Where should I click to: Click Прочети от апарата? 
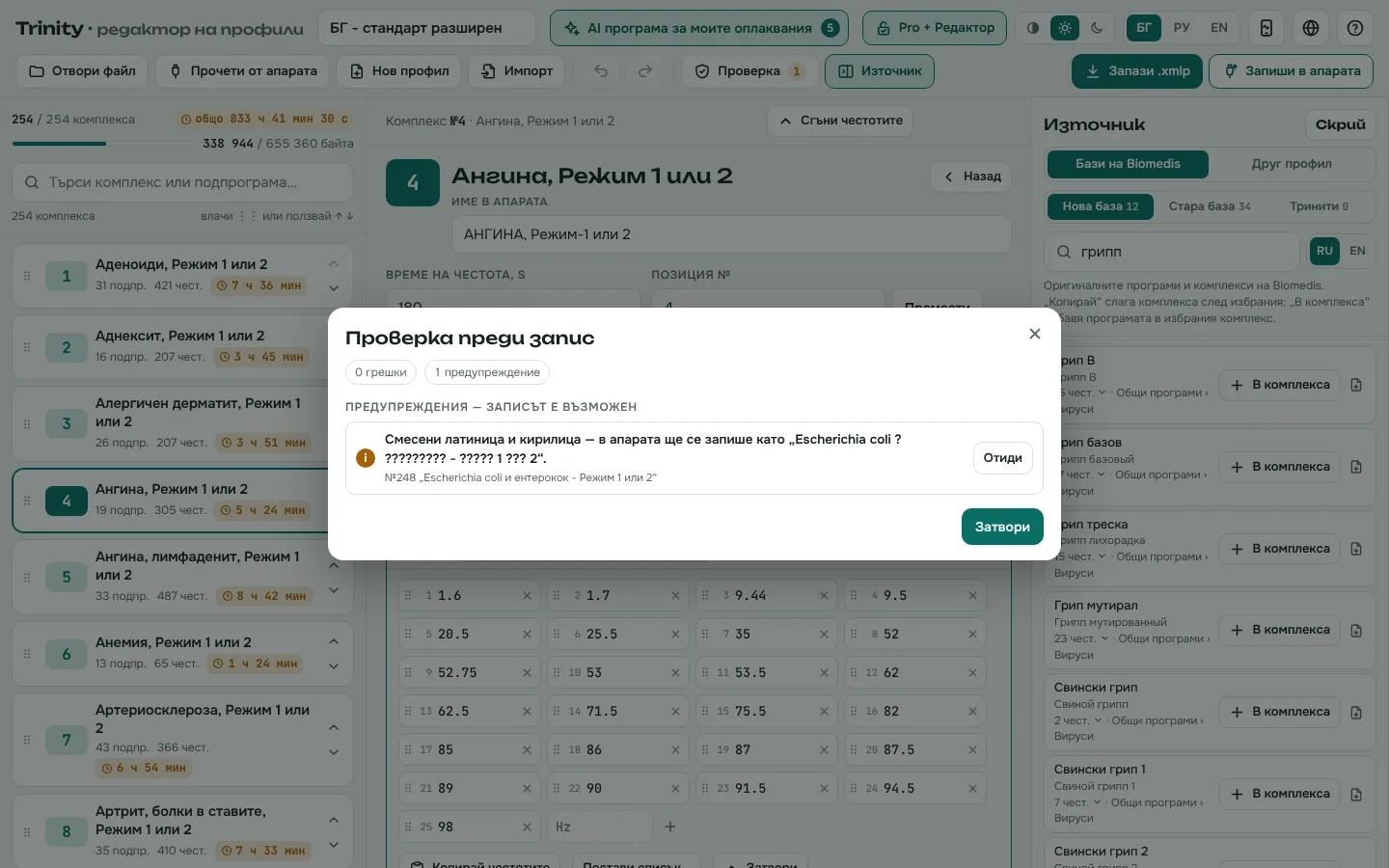tap(243, 71)
